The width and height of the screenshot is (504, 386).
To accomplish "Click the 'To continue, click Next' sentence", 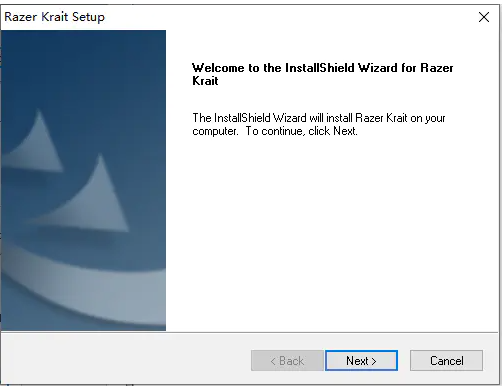I will click(301, 131).
